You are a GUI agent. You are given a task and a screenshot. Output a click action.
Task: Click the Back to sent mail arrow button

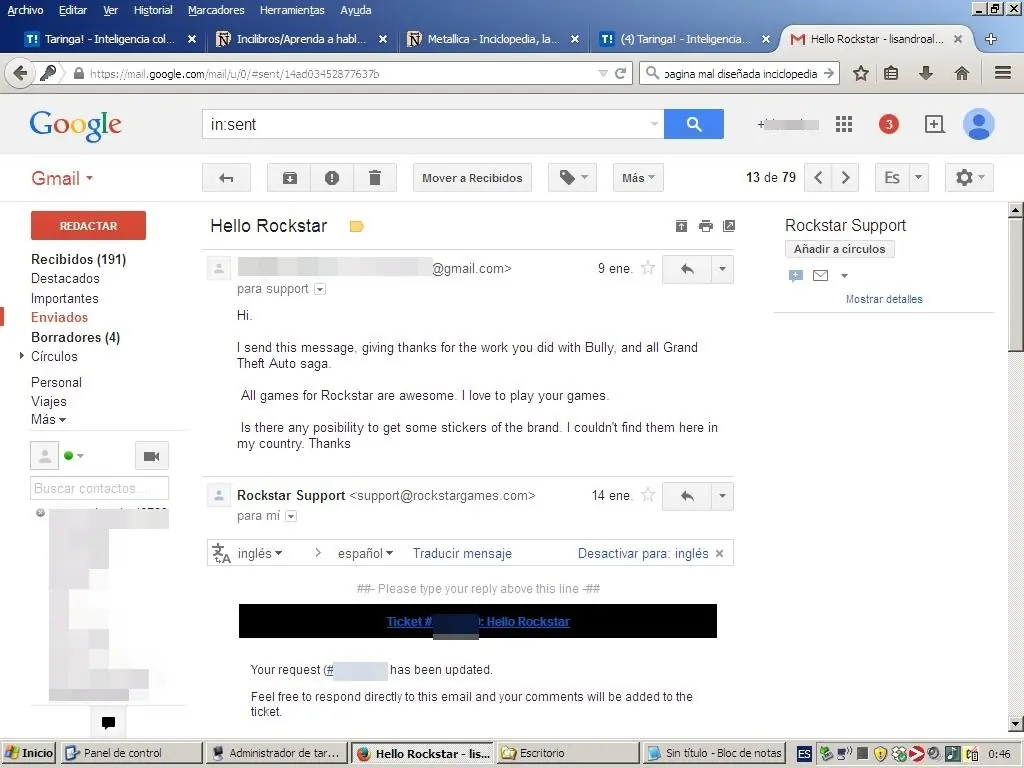[x=226, y=178]
